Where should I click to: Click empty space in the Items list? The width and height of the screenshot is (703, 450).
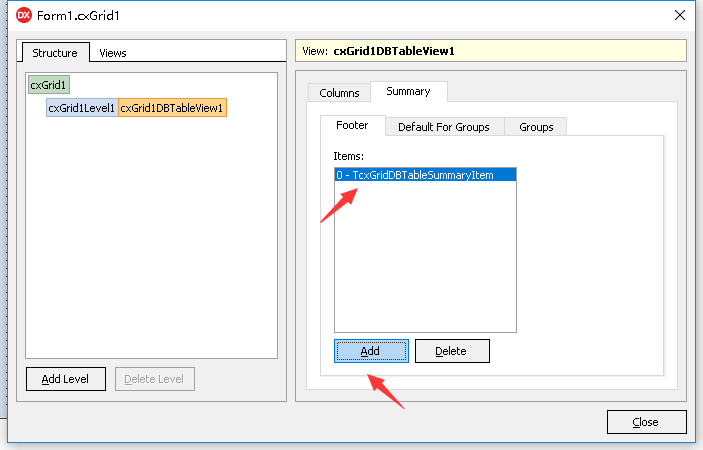click(x=424, y=260)
